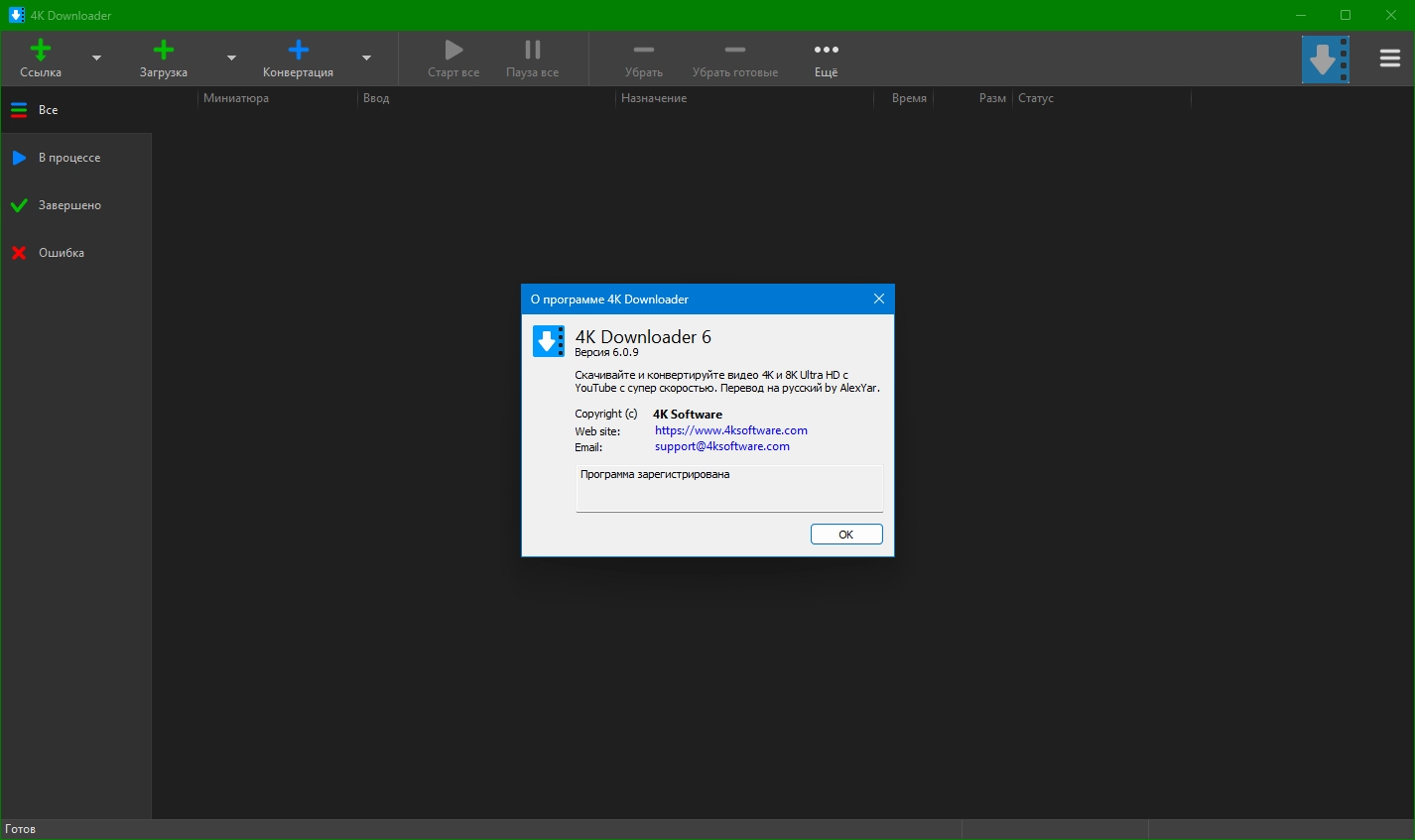Show downloads В процессе
This screenshot has width=1415, height=840.
tap(68, 158)
